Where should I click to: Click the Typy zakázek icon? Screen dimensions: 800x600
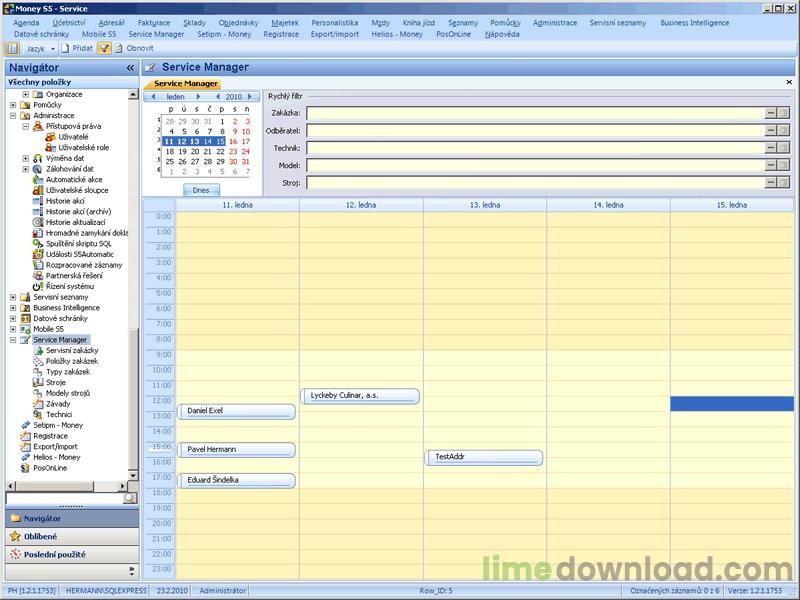[x=38, y=372]
